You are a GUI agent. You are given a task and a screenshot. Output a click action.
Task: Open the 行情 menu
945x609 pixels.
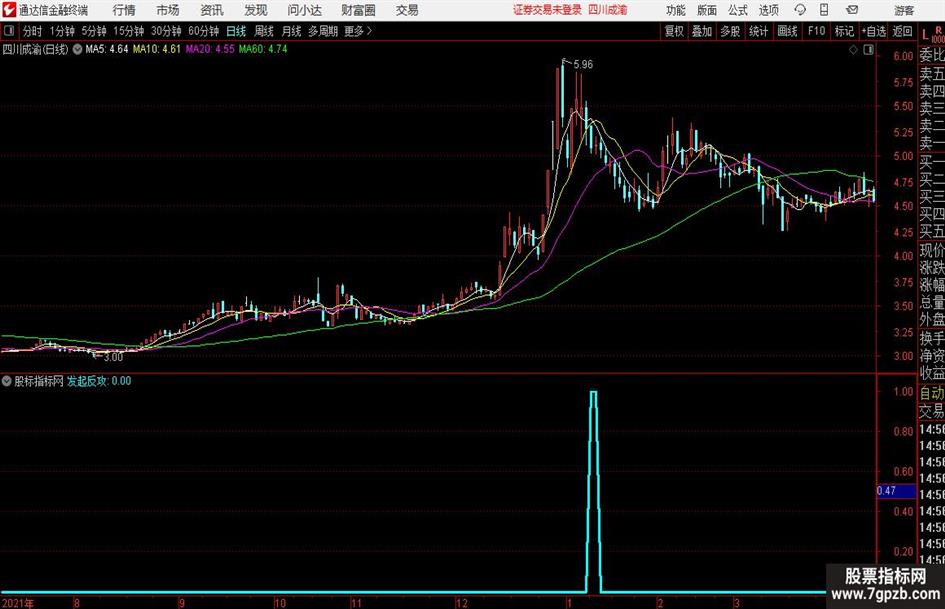[x=124, y=10]
